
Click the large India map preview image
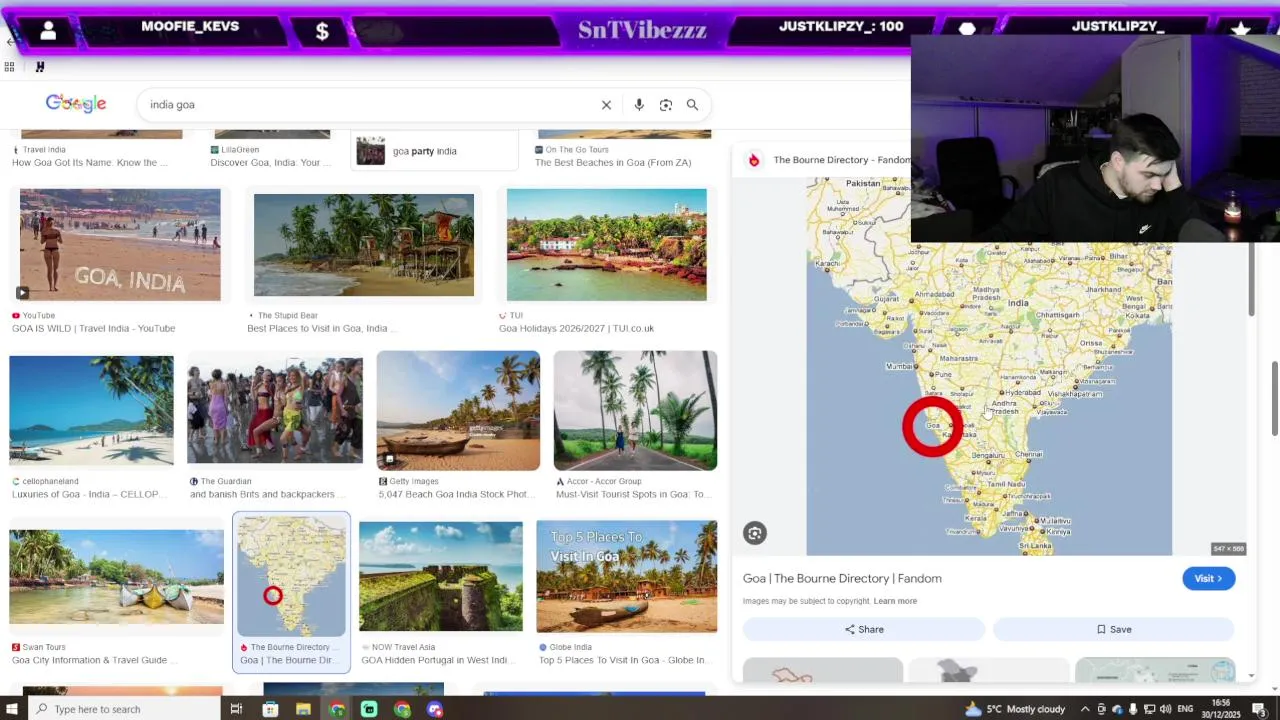[989, 366]
